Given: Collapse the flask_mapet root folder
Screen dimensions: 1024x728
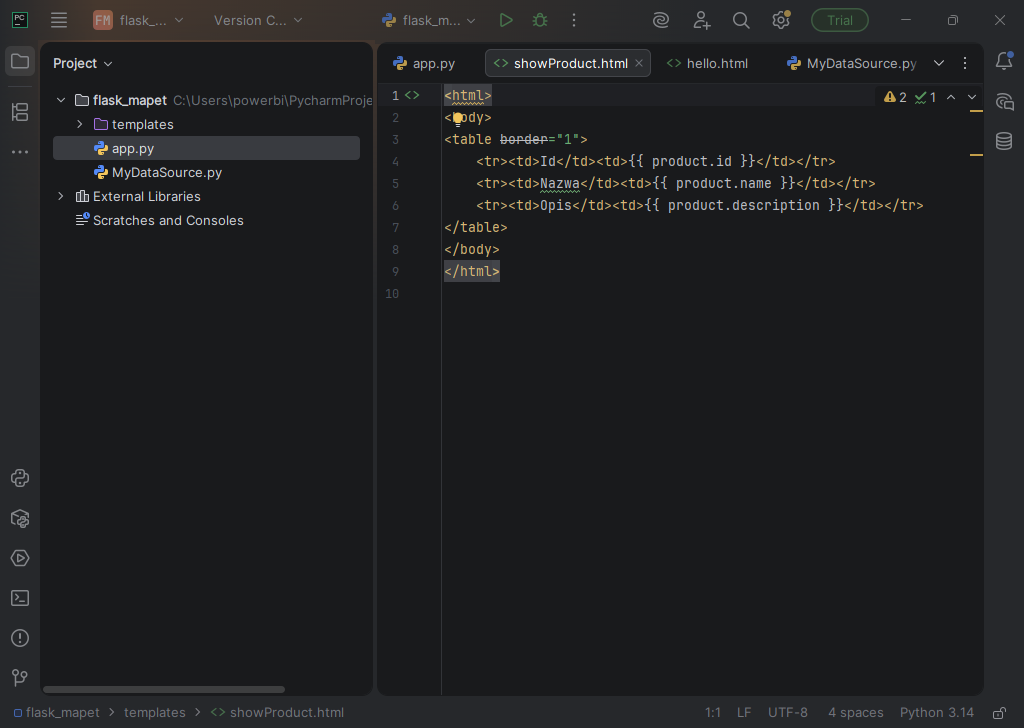Looking at the screenshot, I should 61,100.
